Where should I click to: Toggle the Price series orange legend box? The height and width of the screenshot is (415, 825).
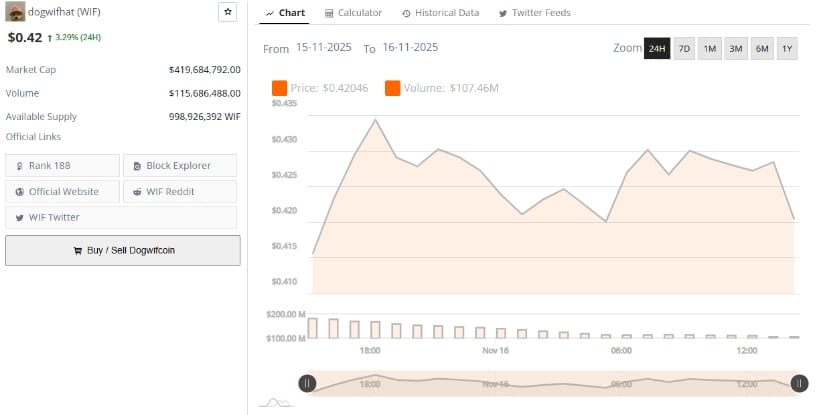tap(279, 88)
